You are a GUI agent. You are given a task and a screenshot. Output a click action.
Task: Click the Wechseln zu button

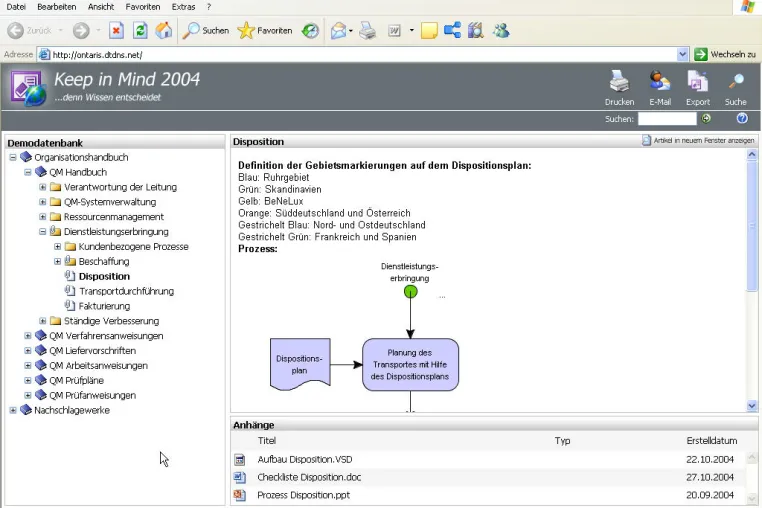tap(725, 54)
